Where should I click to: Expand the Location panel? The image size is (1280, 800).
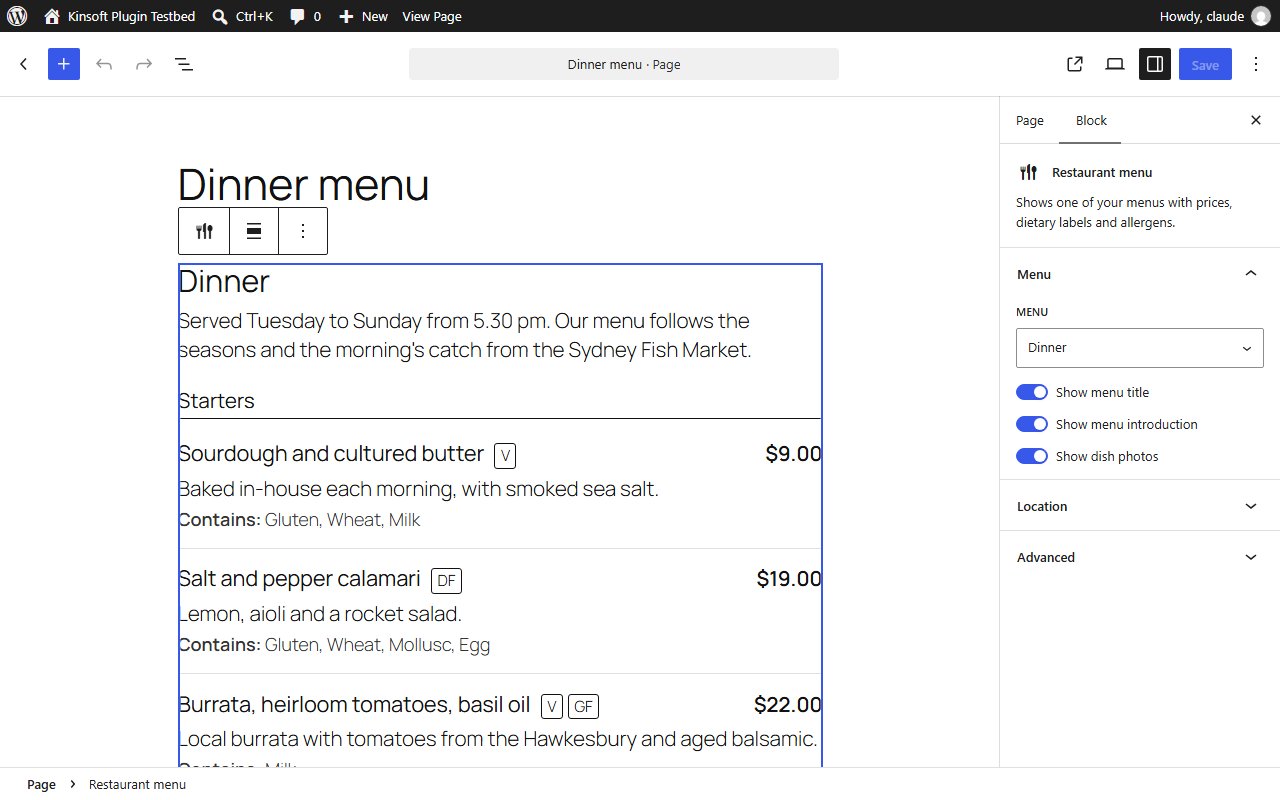1140,506
